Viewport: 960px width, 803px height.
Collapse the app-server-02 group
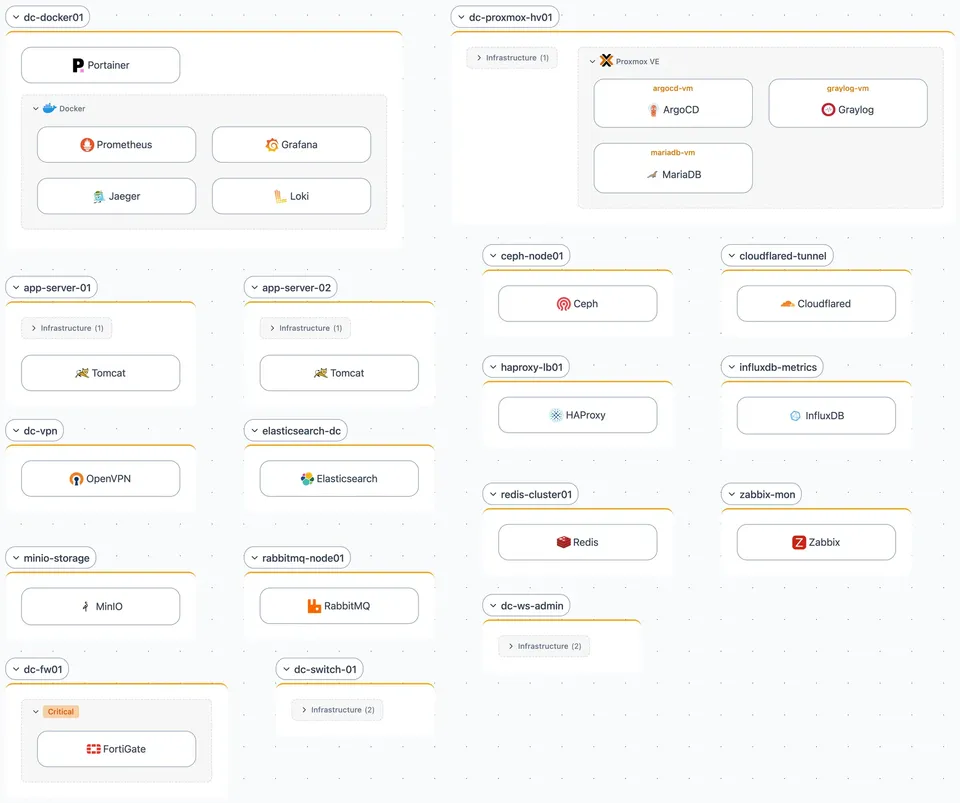(255, 288)
